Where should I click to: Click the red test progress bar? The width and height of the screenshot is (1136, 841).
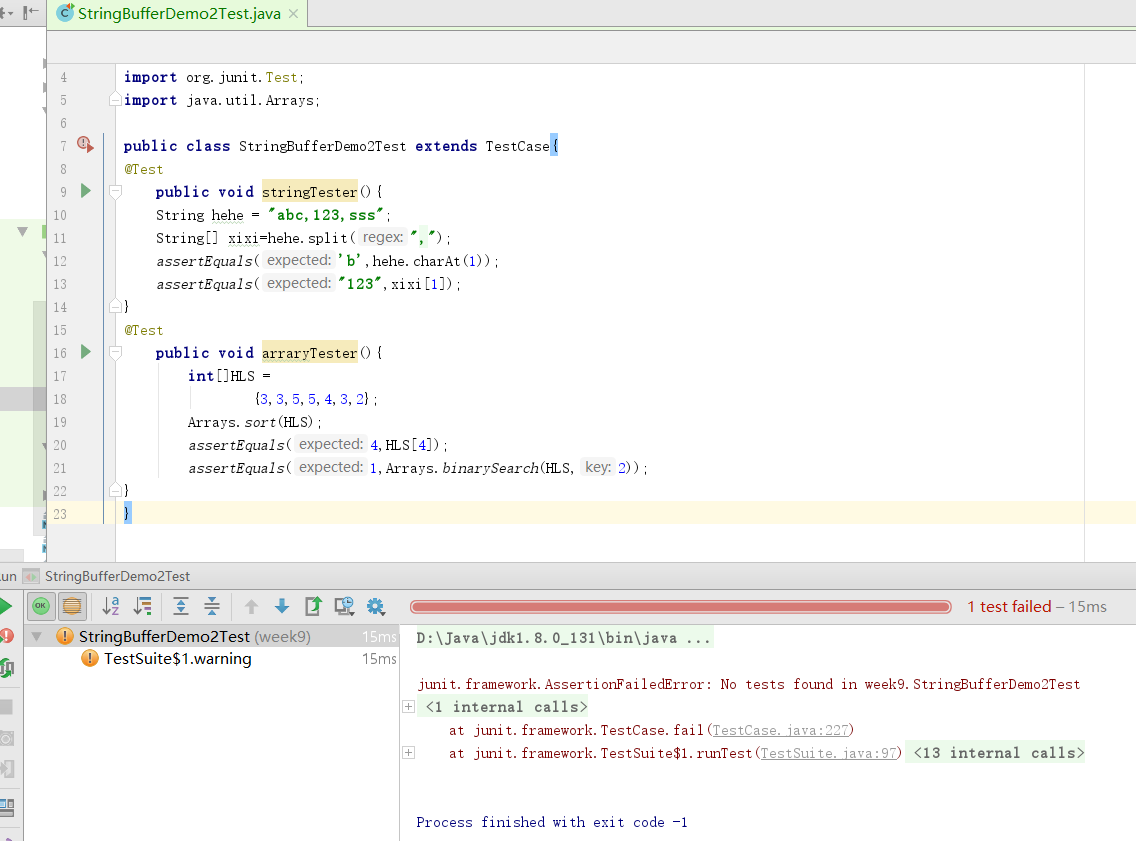click(680, 607)
